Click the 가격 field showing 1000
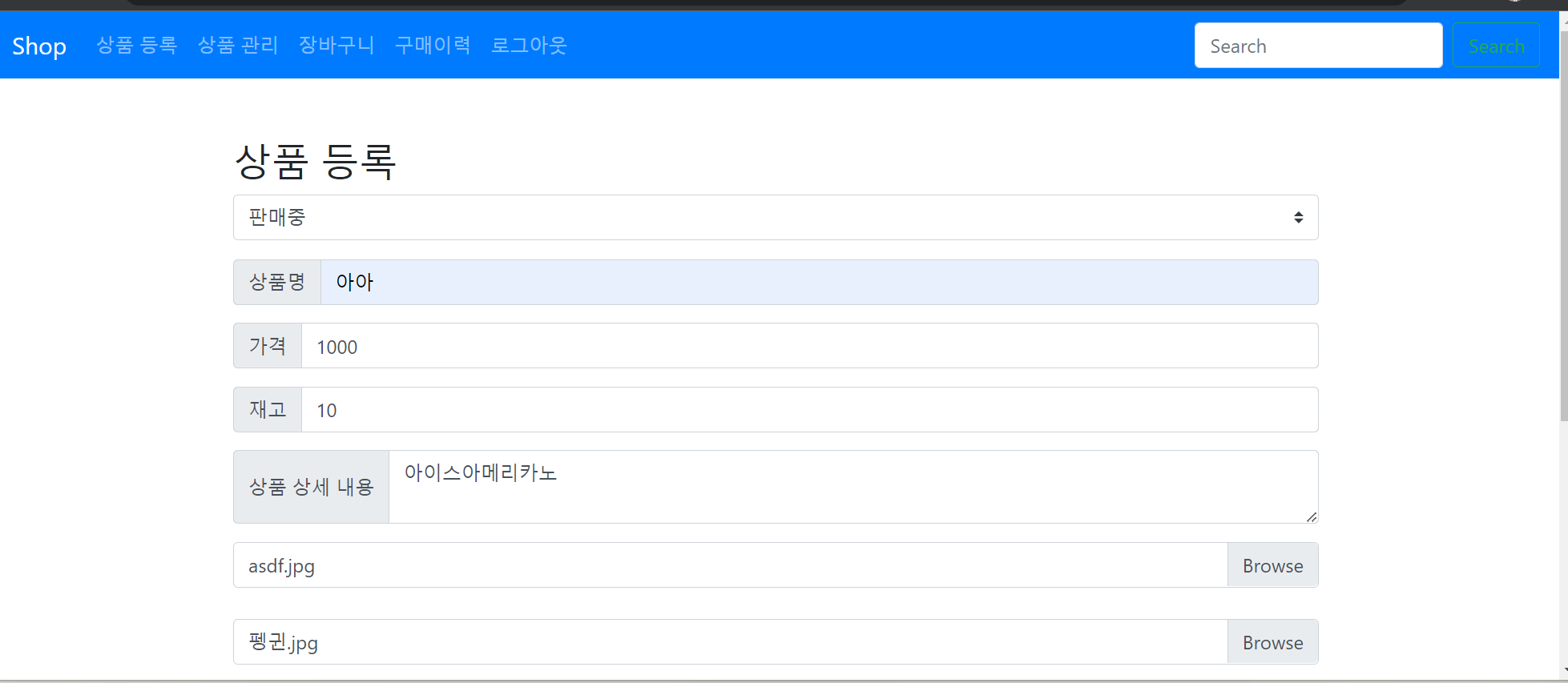 [810, 346]
